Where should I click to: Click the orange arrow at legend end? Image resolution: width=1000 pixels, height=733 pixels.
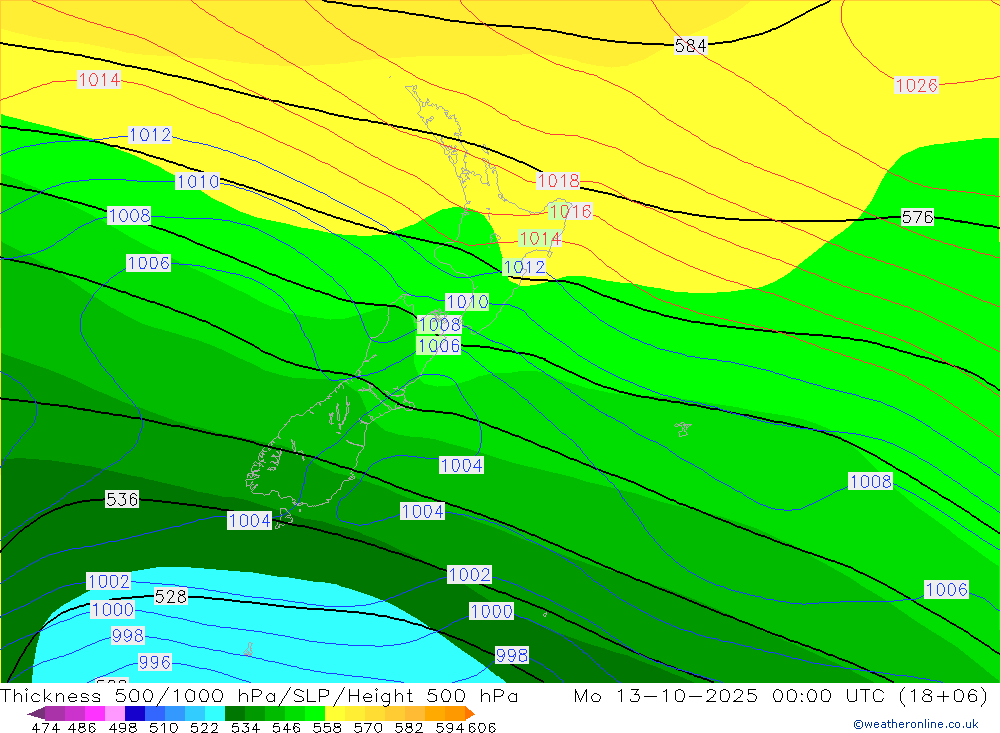(470, 713)
